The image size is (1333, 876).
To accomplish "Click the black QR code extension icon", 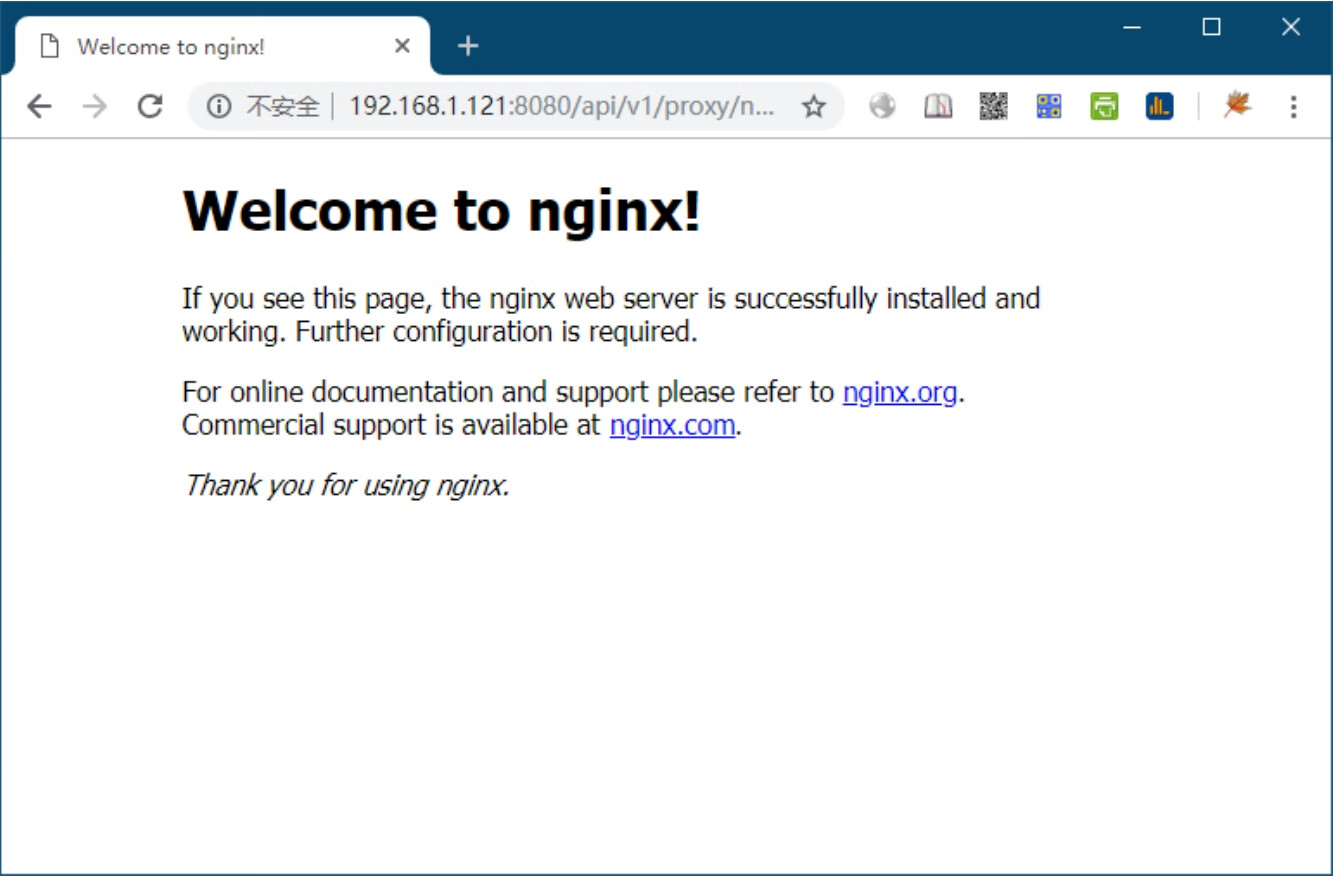I will pos(993,106).
